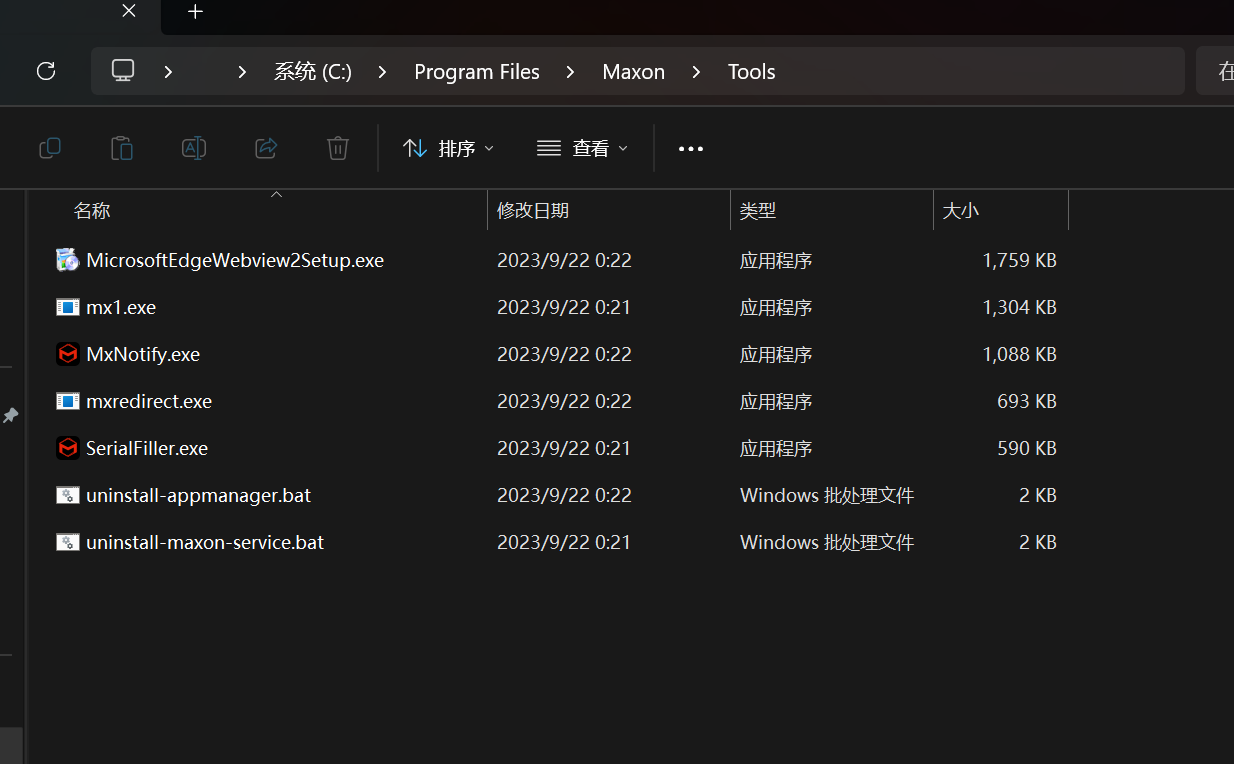Click the 应用程序 type cell for MicrosoftEdgeWebview2Setup.exe
Screen dimensions: 1234x764
pos(776,260)
